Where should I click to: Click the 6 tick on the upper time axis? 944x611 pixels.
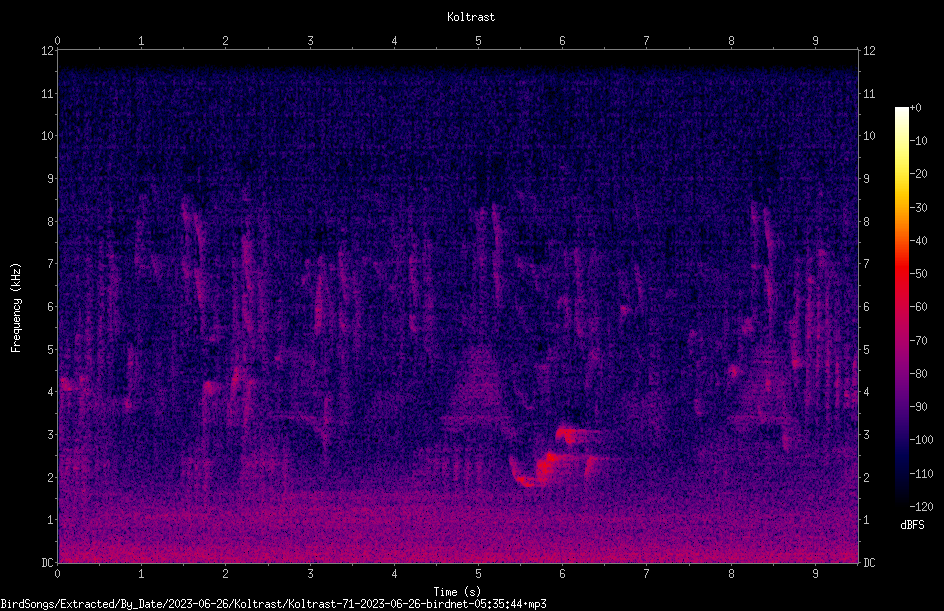pos(562,40)
